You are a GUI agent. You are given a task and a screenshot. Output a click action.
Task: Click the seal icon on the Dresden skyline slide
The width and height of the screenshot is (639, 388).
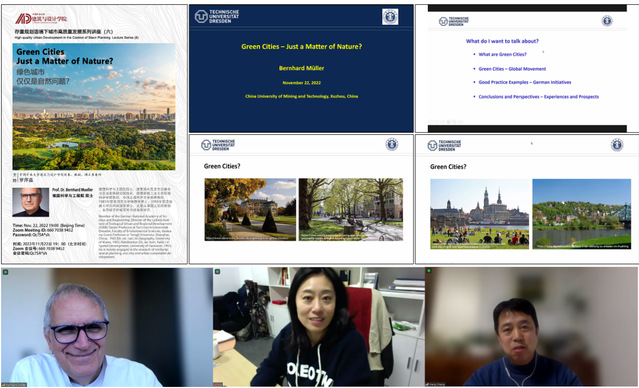tap(617, 145)
